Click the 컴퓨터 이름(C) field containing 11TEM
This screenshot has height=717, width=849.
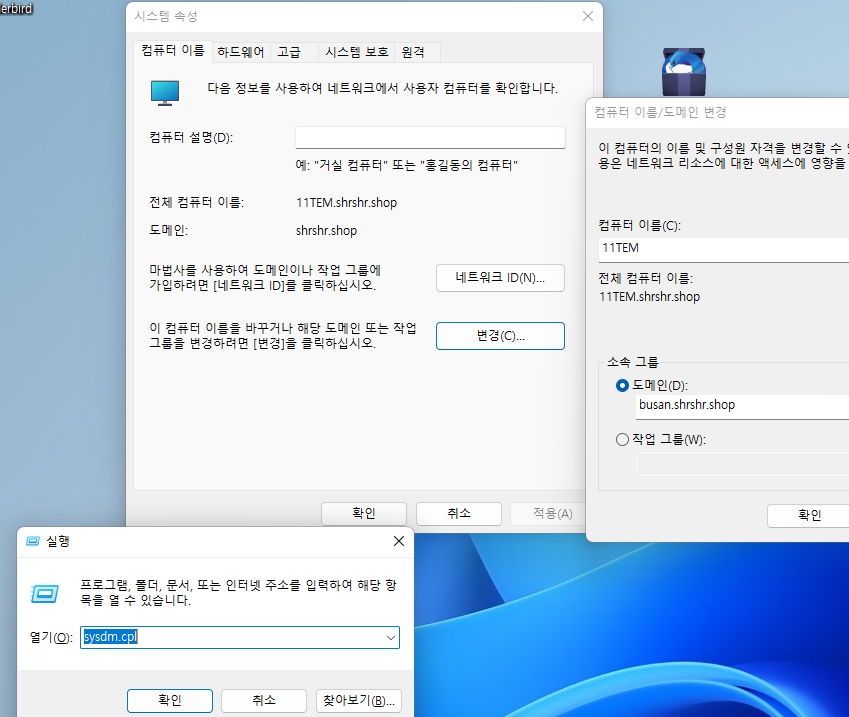[723, 249]
